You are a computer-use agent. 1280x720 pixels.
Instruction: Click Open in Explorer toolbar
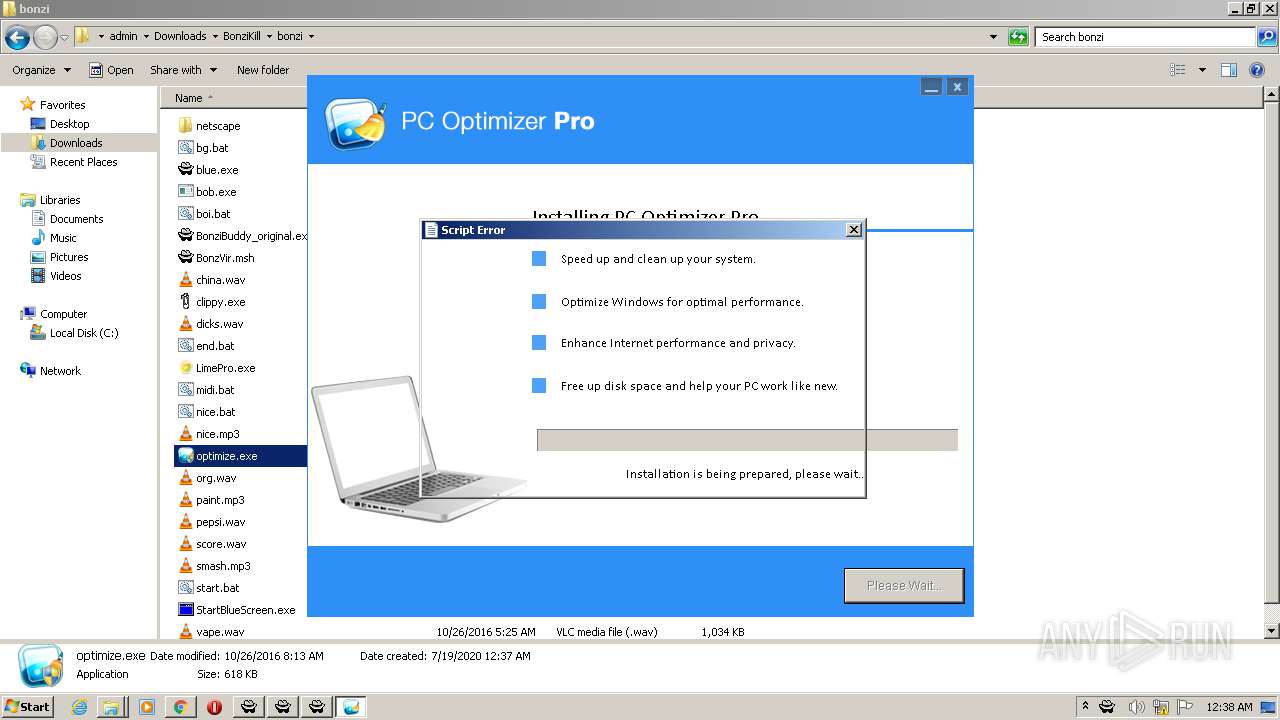pos(111,70)
